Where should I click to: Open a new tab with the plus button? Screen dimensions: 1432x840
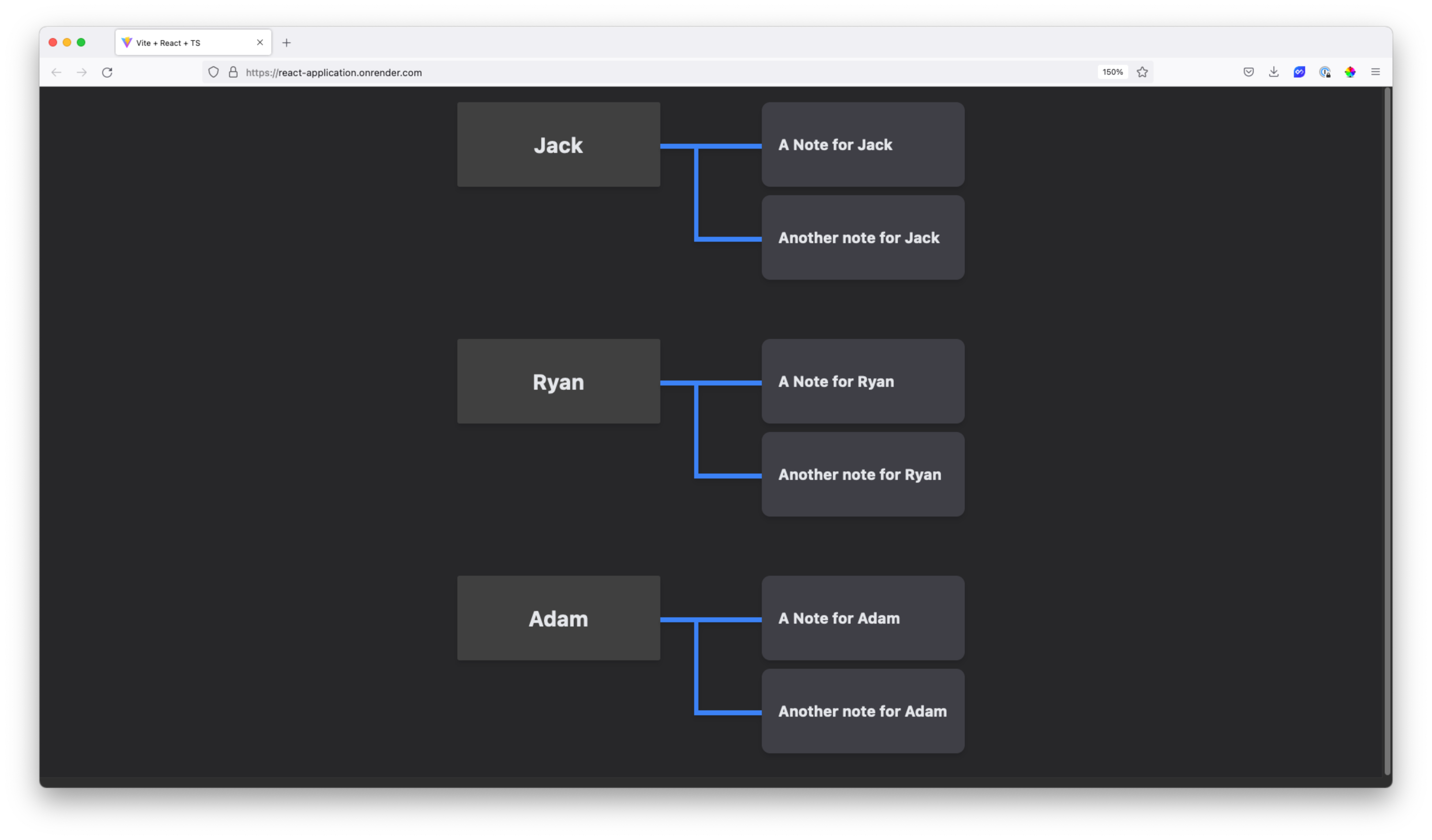pyautogui.click(x=286, y=43)
